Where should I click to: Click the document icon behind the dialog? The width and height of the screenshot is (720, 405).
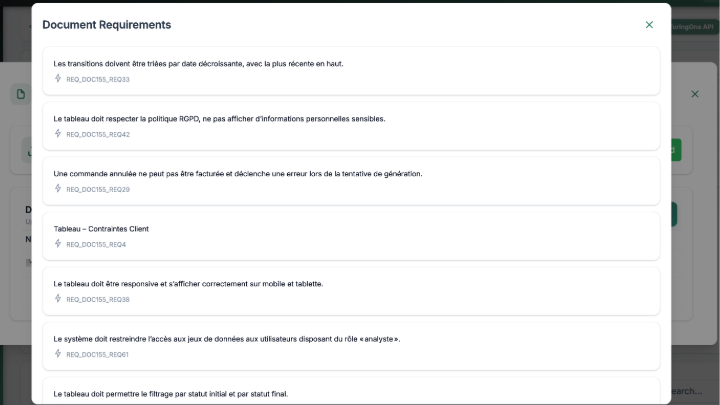click(x=18, y=94)
